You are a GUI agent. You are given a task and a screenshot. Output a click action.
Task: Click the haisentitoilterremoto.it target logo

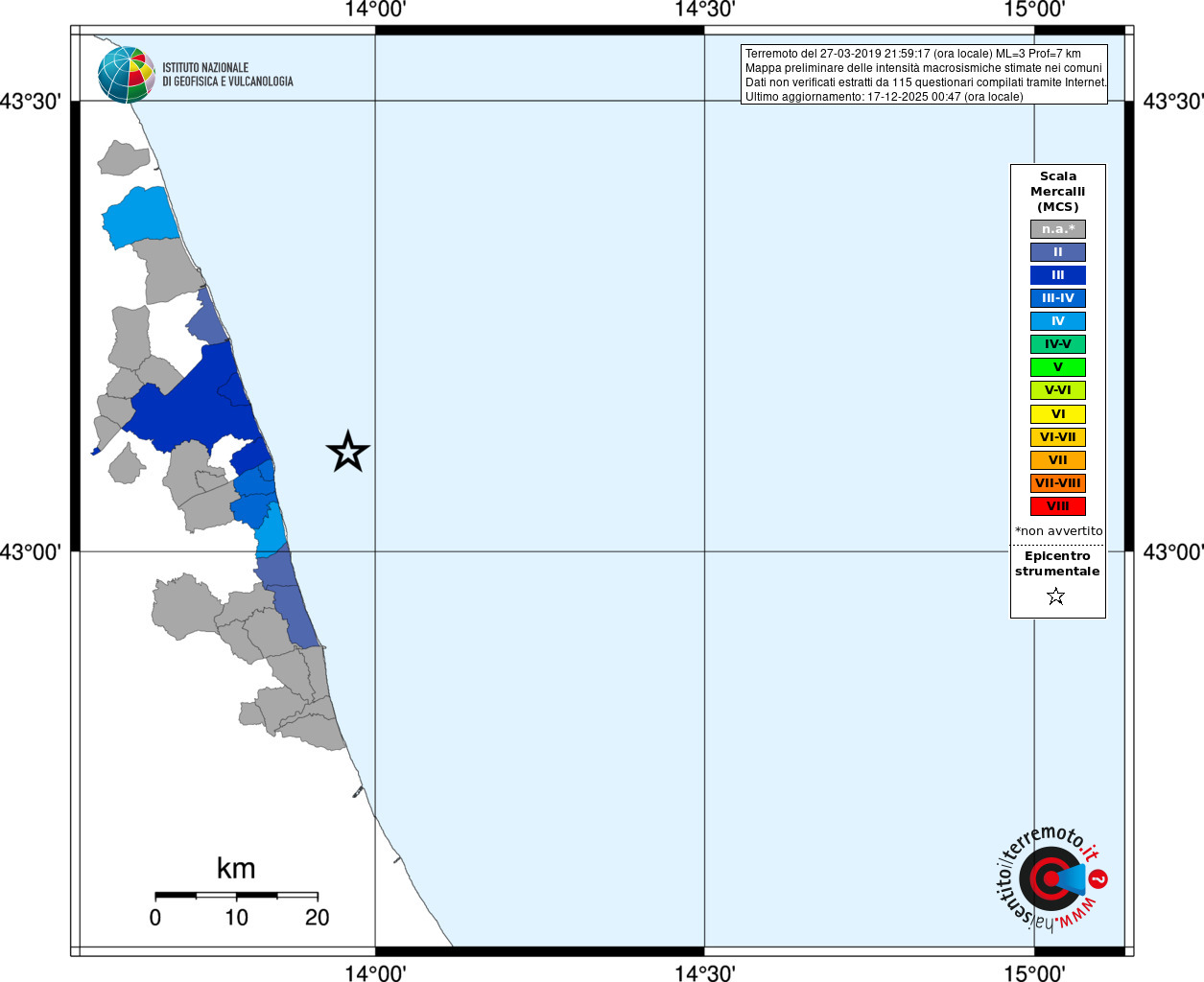(1049, 878)
